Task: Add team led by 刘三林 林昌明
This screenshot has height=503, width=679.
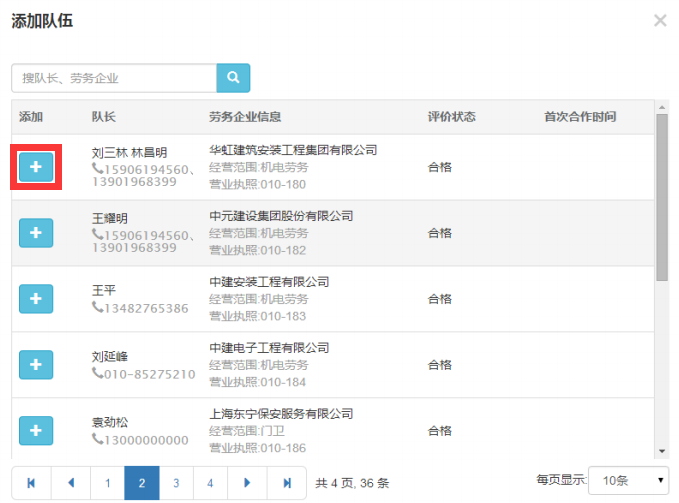Action: pos(36,167)
